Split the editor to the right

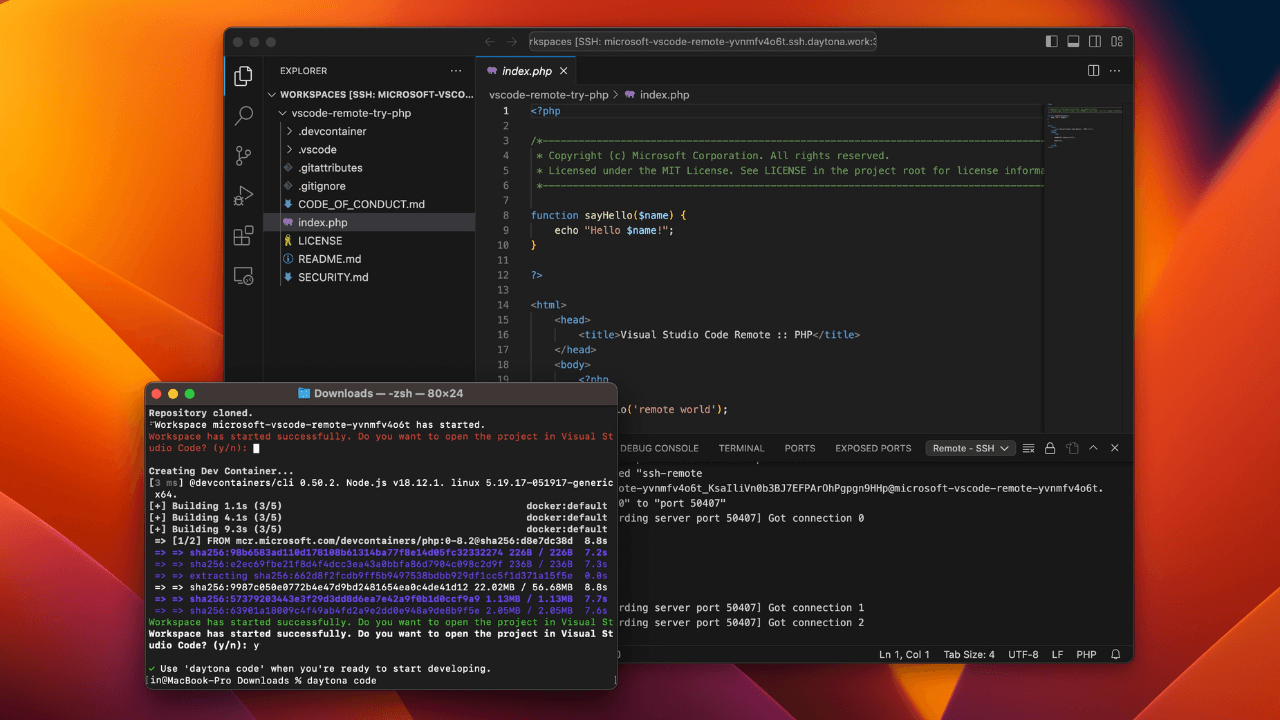[1093, 71]
